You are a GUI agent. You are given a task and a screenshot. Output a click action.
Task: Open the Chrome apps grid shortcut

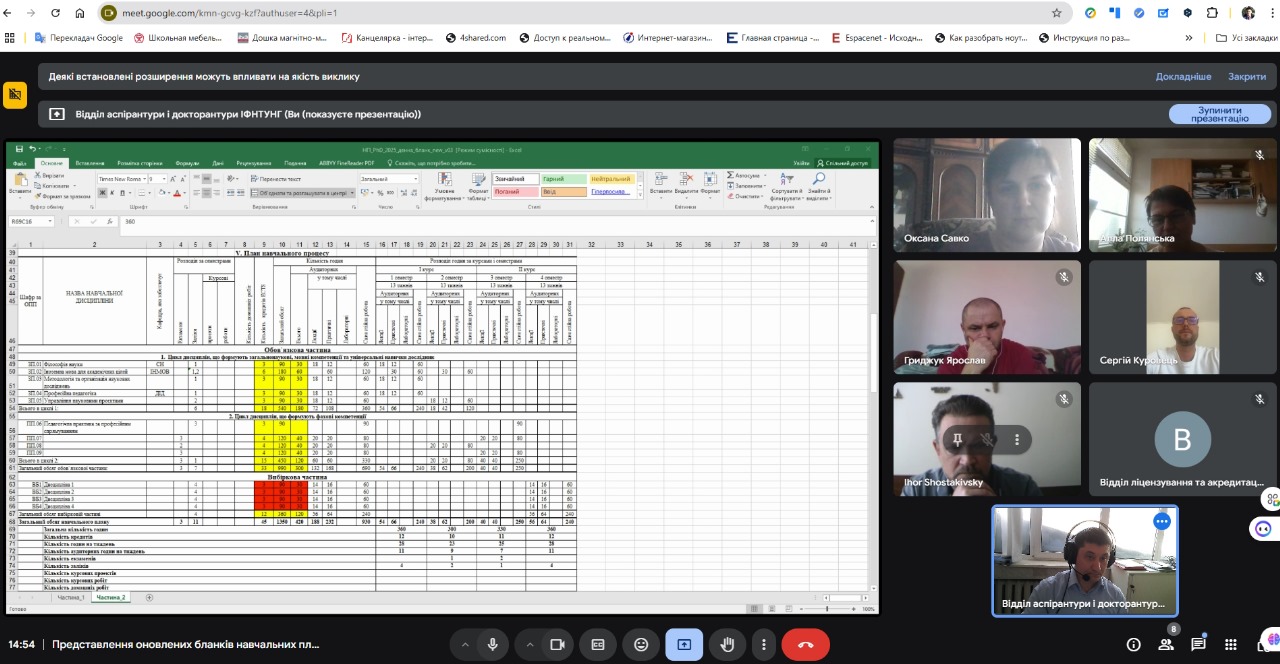[x=10, y=38]
